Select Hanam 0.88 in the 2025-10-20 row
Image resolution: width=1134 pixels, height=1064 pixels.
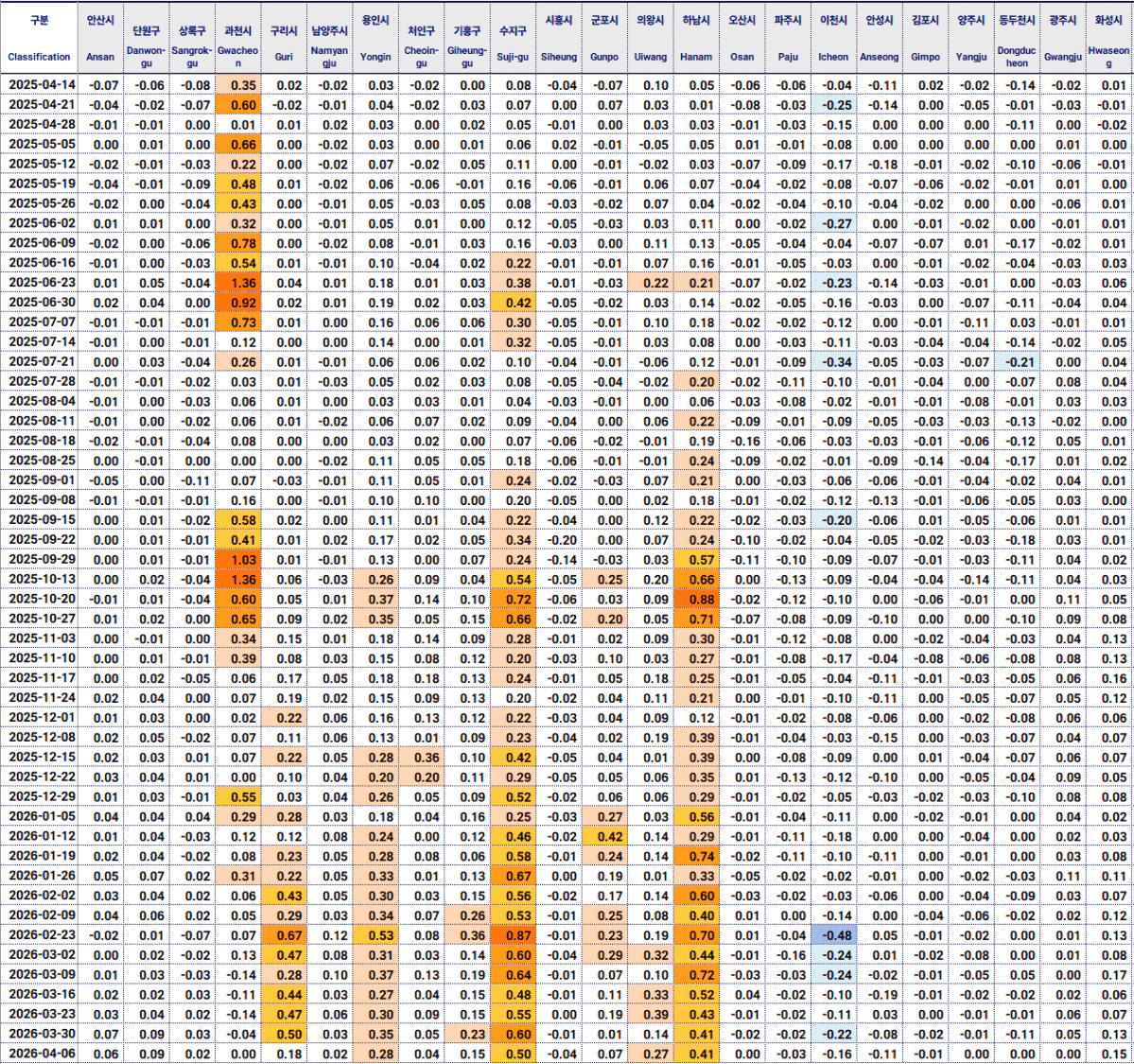(x=696, y=599)
